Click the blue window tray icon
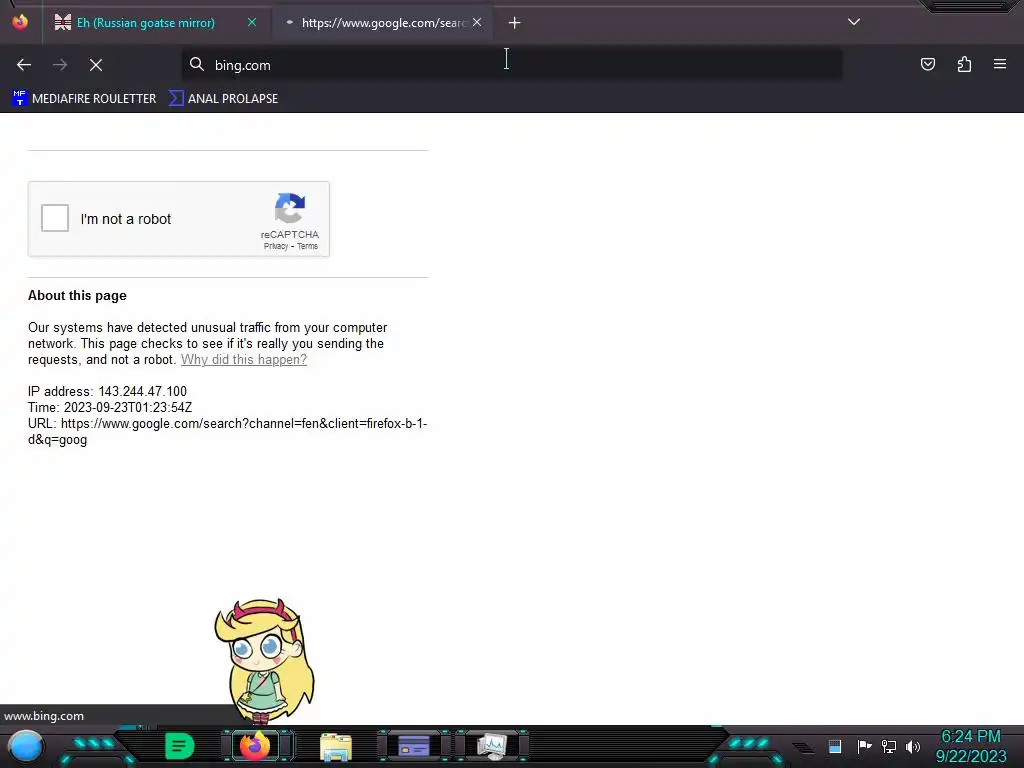This screenshot has height=768, width=1024. click(x=835, y=746)
